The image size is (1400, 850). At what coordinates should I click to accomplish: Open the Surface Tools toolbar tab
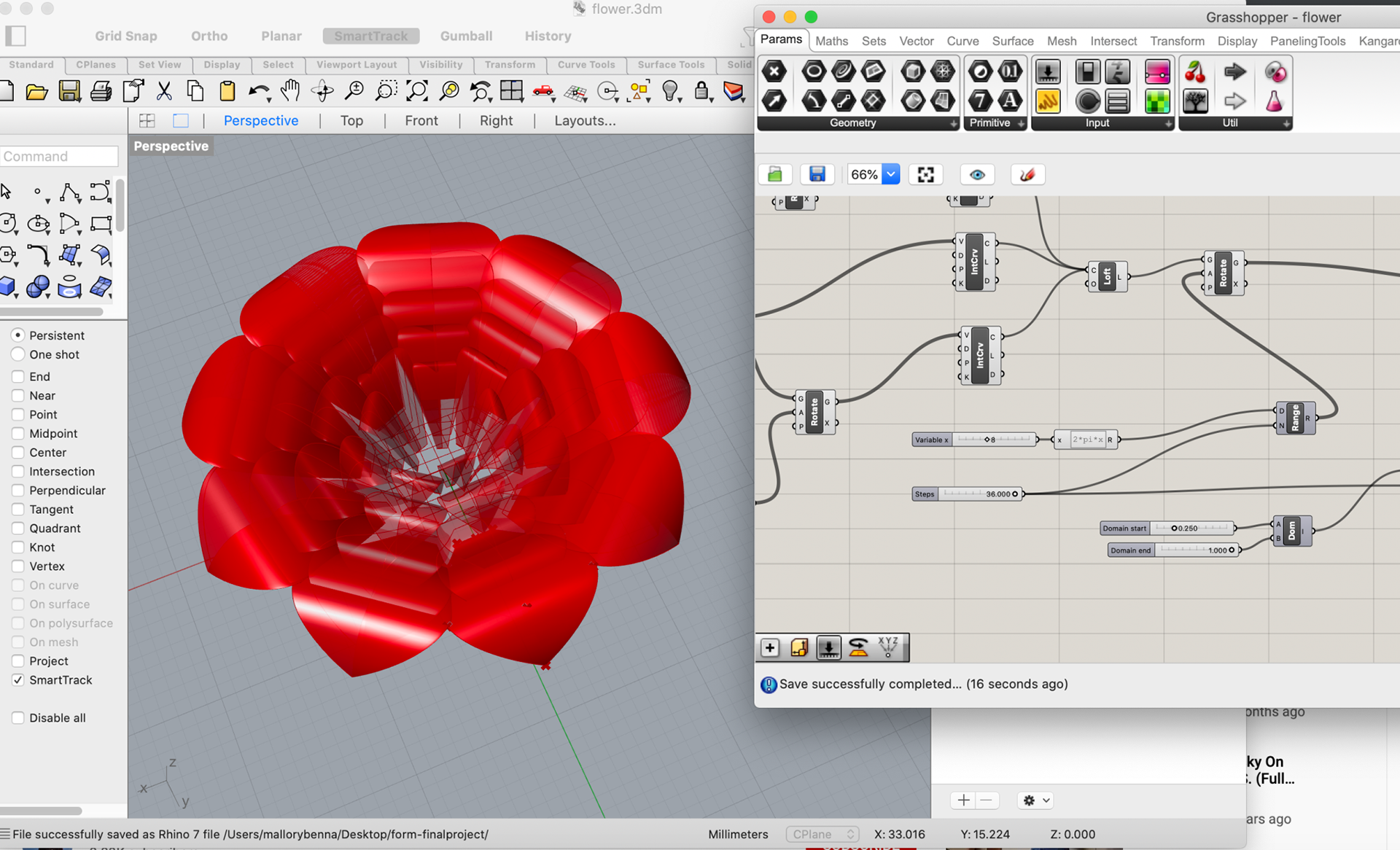(670, 64)
